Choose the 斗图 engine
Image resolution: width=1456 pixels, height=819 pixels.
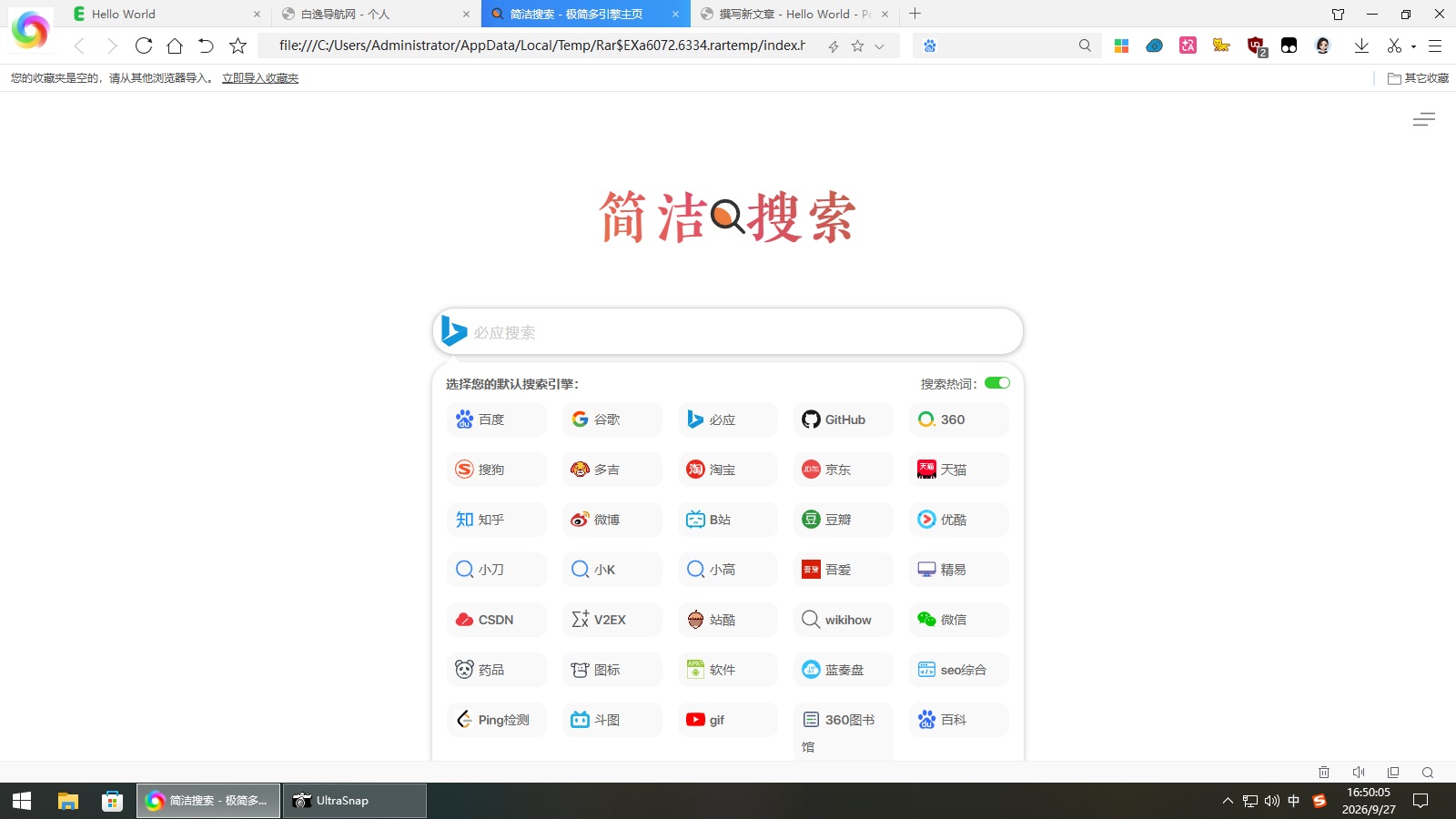click(612, 720)
